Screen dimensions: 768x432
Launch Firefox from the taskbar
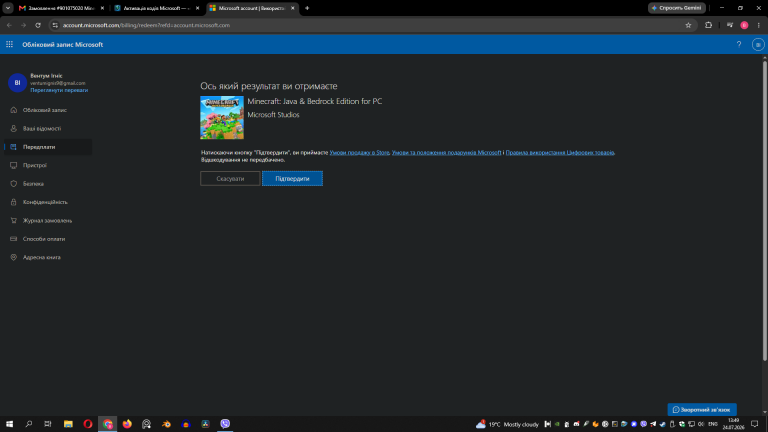(x=127, y=424)
